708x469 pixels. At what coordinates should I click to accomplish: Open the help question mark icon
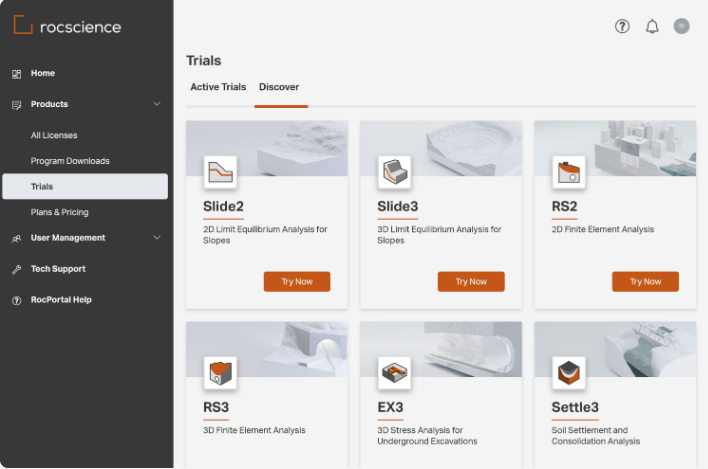(622, 27)
